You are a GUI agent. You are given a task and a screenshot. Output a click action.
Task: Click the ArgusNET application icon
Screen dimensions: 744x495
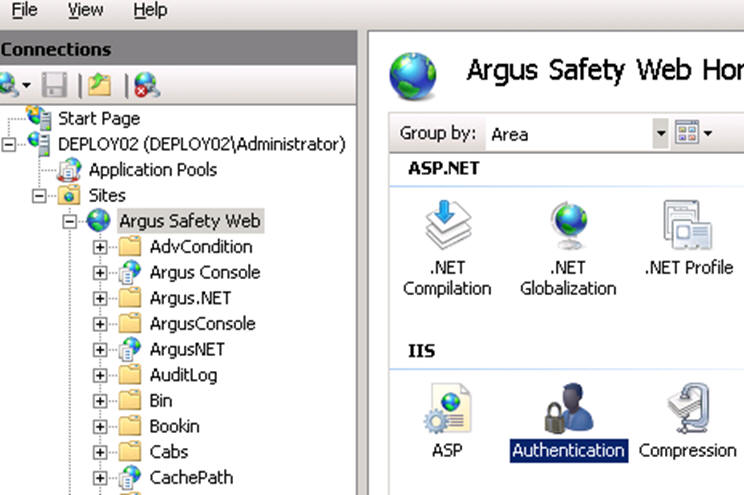[x=130, y=349]
